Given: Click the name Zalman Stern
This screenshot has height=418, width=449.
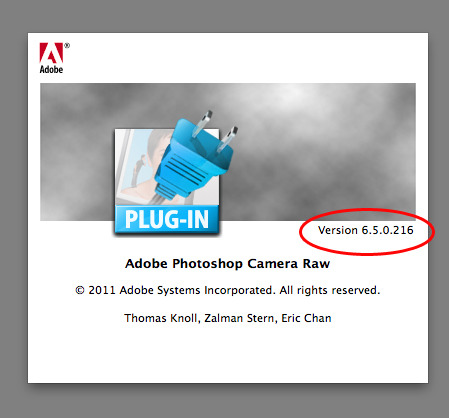Looking at the screenshot, I should coord(240,318).
